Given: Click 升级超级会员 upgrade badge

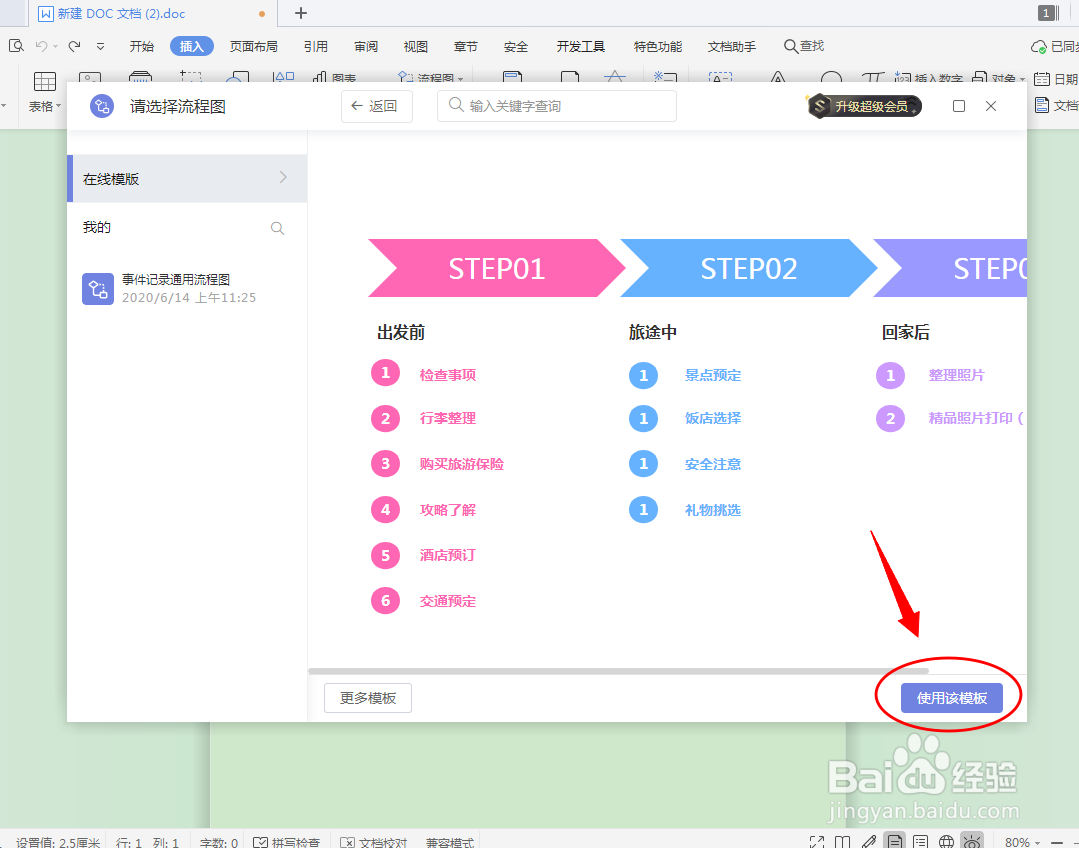Looking at the screenshot, I should [x=865, y=106].
